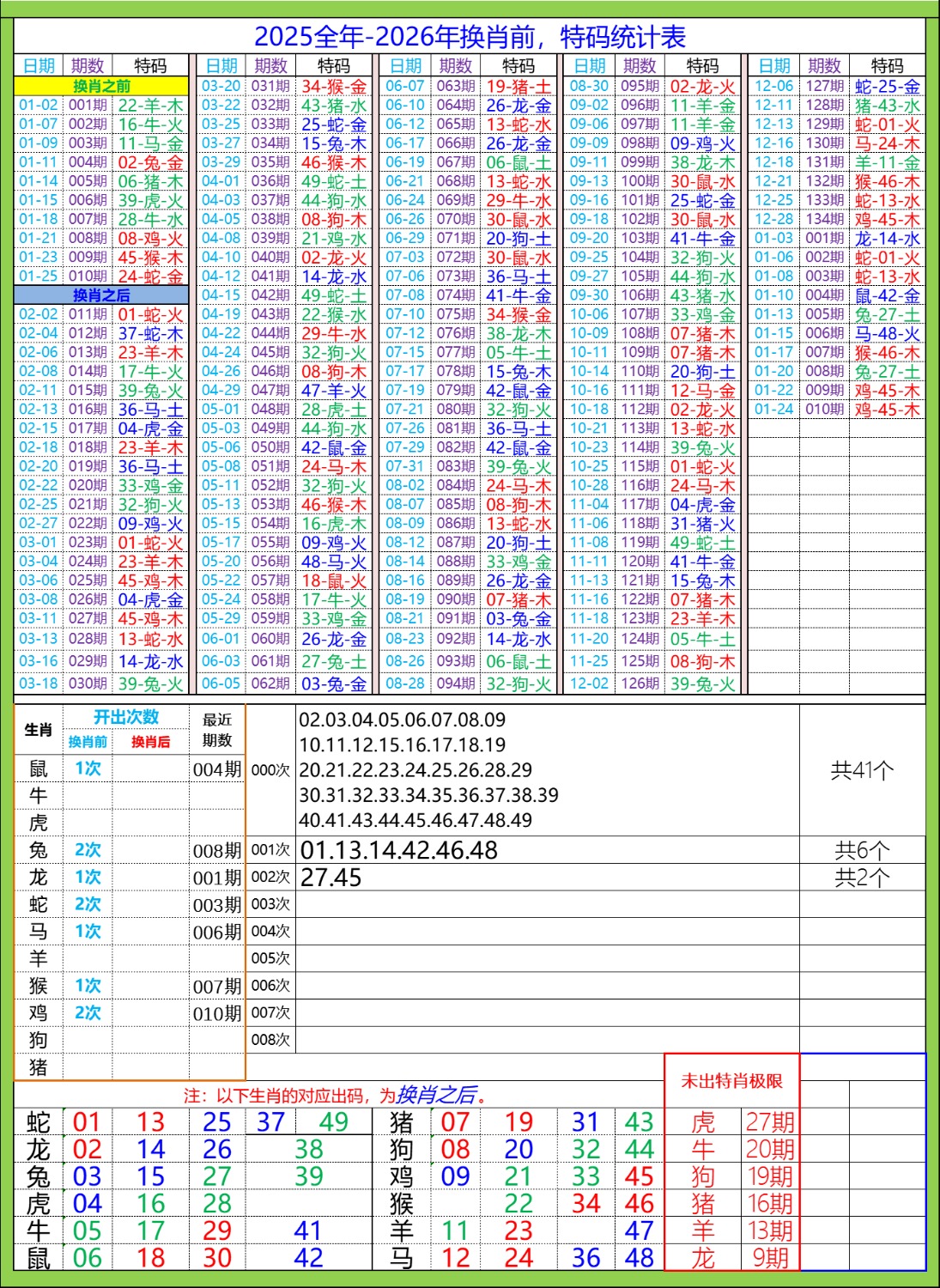Viewport: 940px width, 1288px height.
Task: Select the 最近期数 column header
Action: coord(217,730)
